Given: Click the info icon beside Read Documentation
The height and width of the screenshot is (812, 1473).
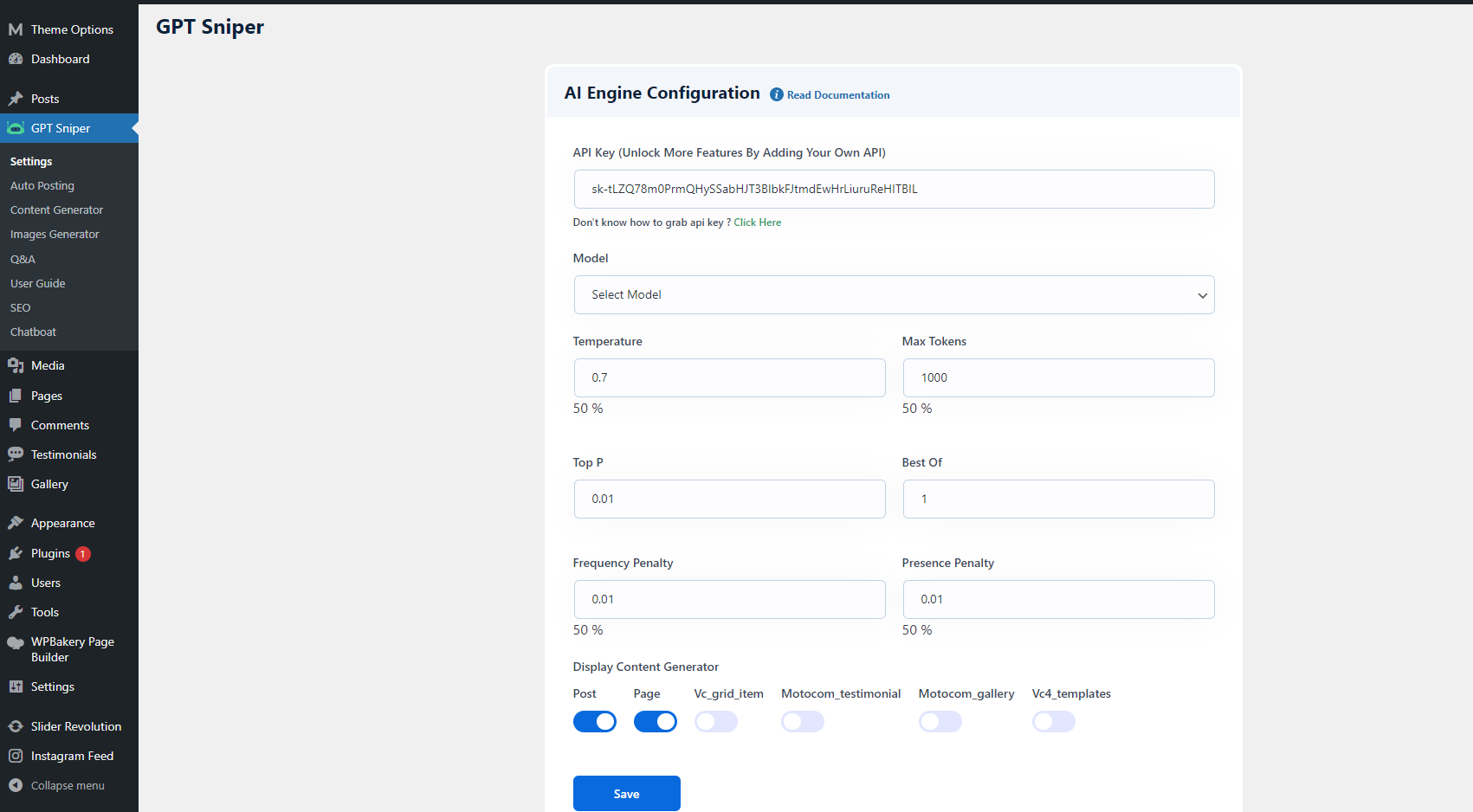Looking at the screenshot, I should click(x=777, y=95).
